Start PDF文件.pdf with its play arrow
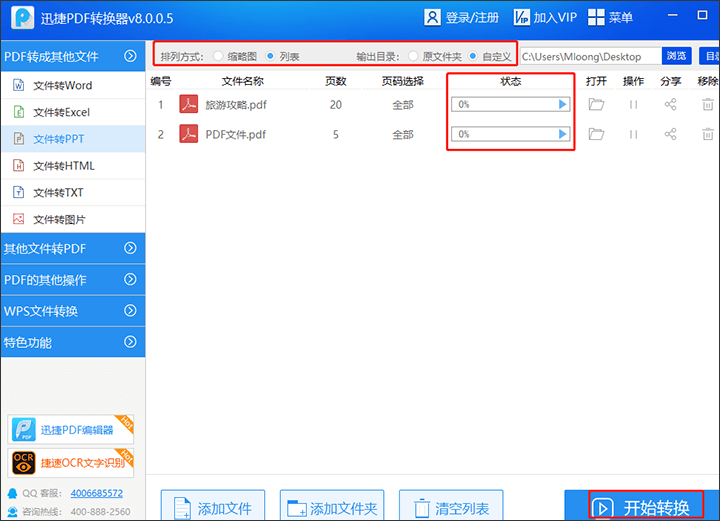This screenshot has width=720, height=521. click(562, 134)
